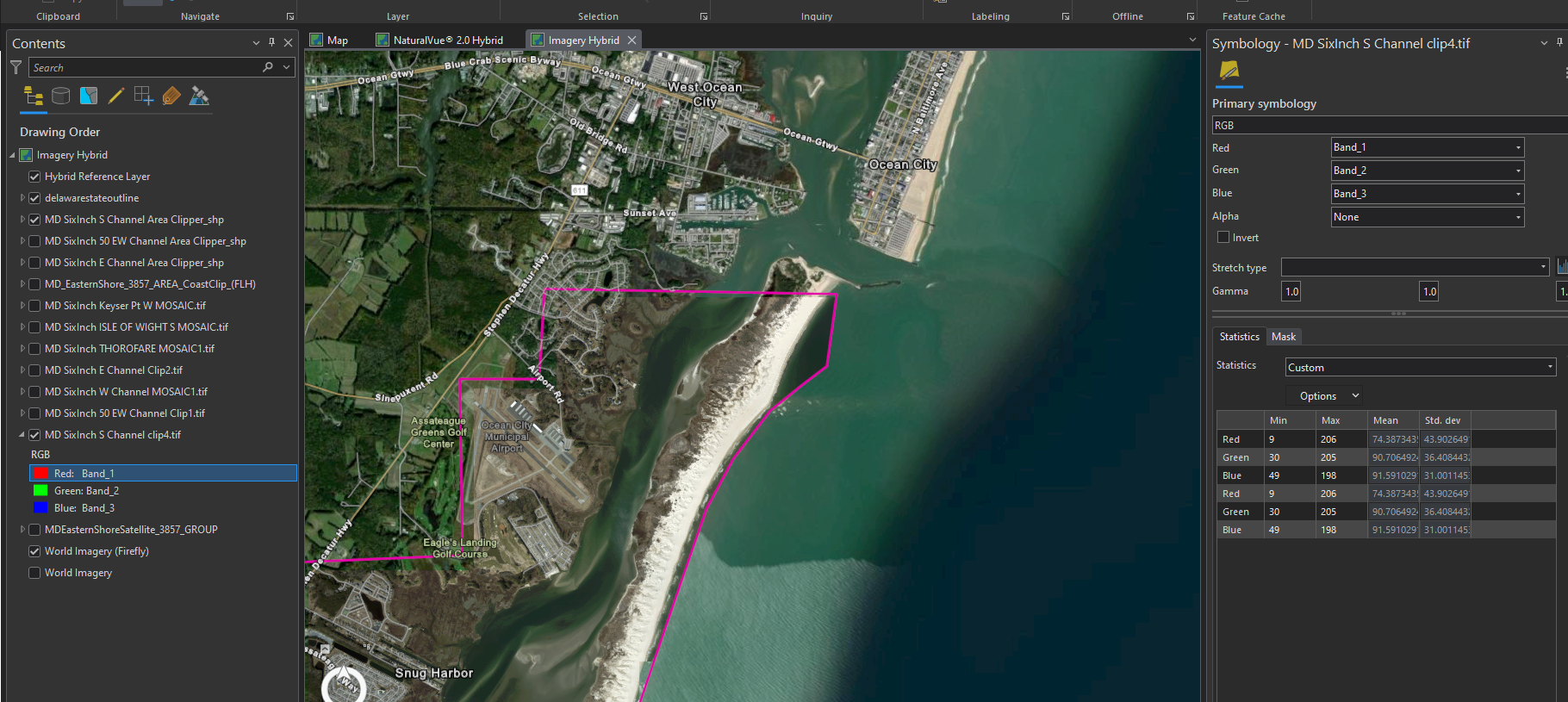This screenshot has width=1568, height=702.
Task: Open Selection group dialog launcher
Action: pos(704,16)
